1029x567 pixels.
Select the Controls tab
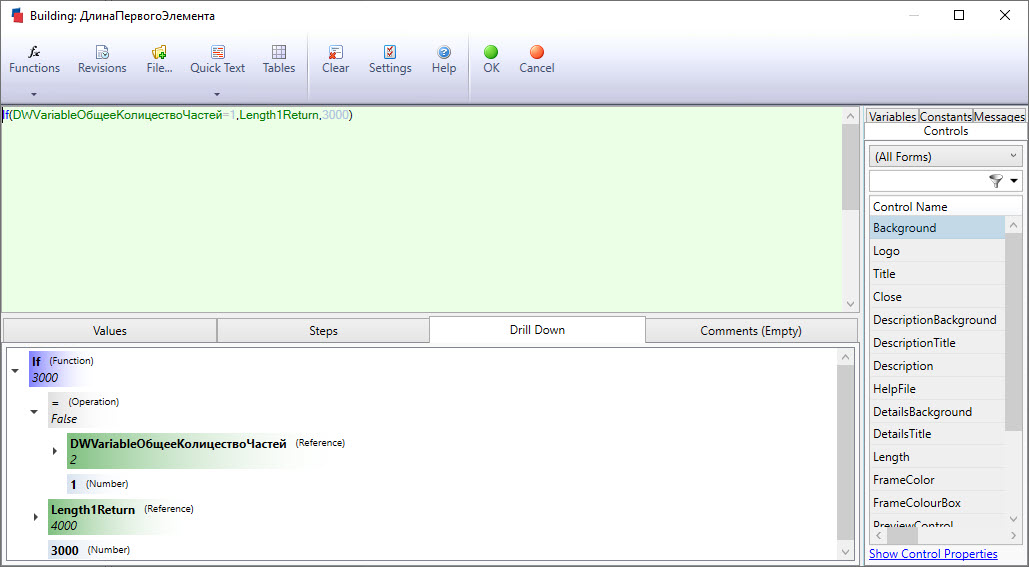pos(946,131)
